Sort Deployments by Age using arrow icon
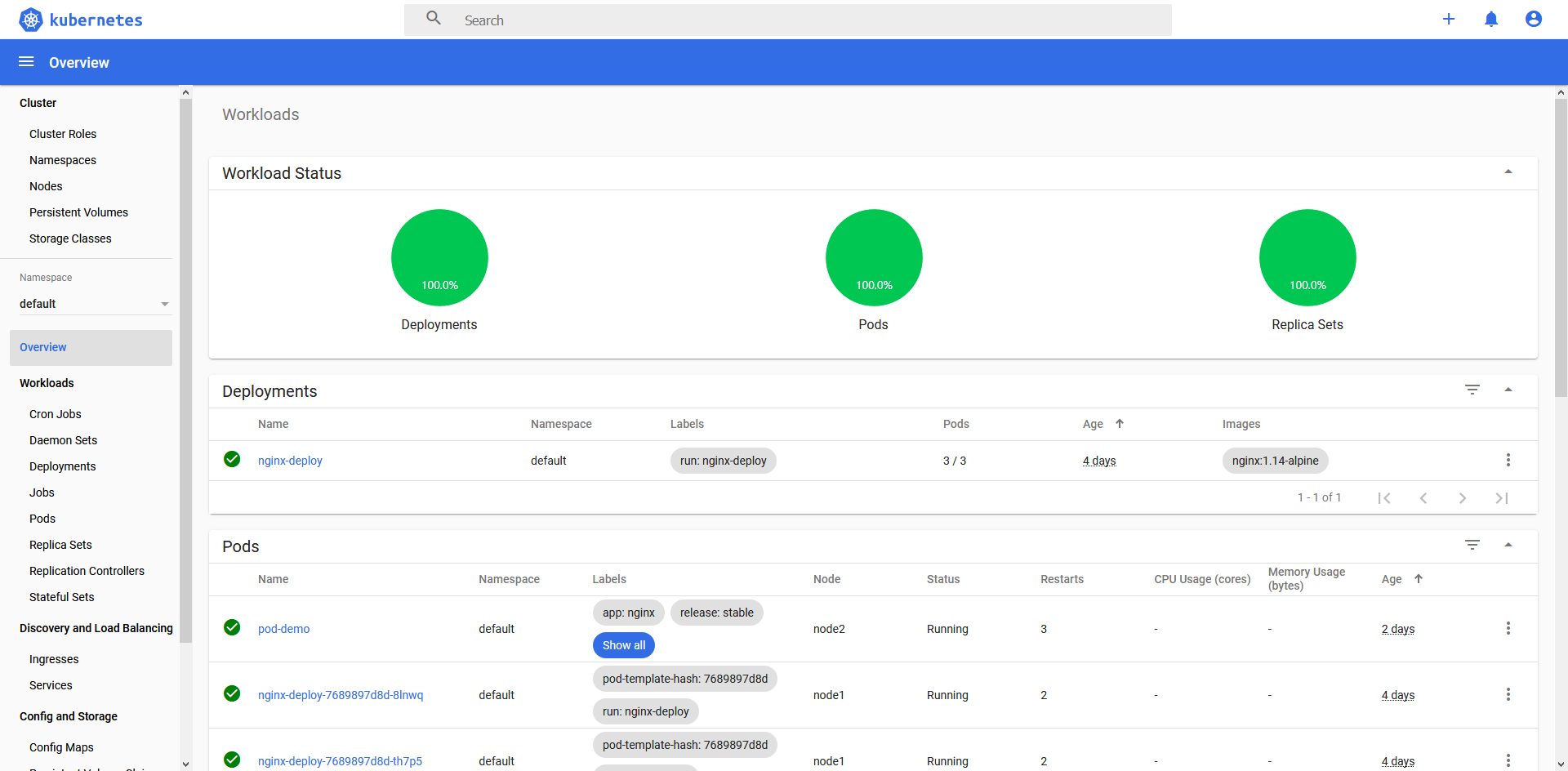The width and height of the screenshot is (1568, 771). click(x=1120, y=423)
